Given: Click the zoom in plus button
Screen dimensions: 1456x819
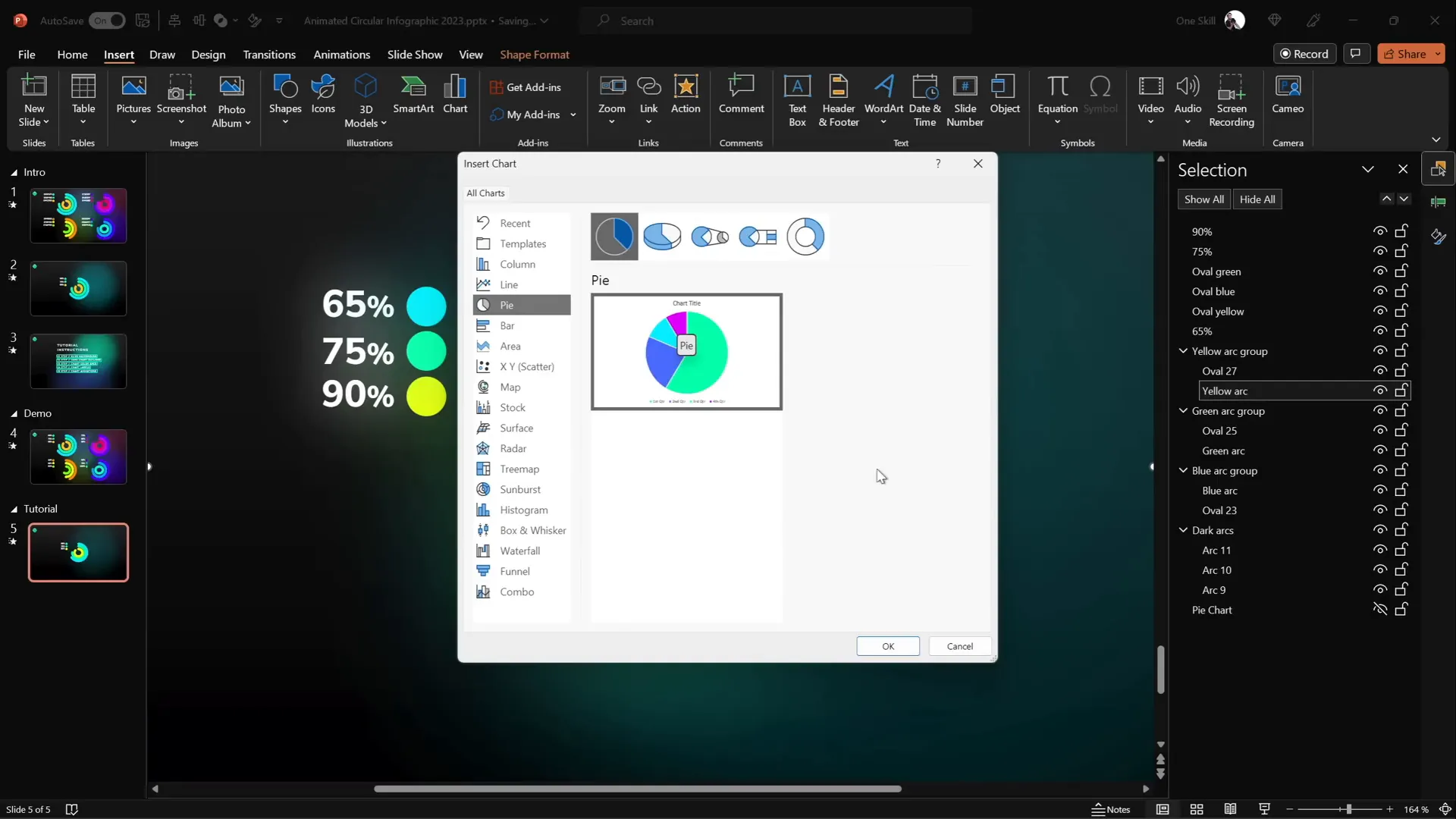Looking at the screenshot, I should (x=1390, y=809).
